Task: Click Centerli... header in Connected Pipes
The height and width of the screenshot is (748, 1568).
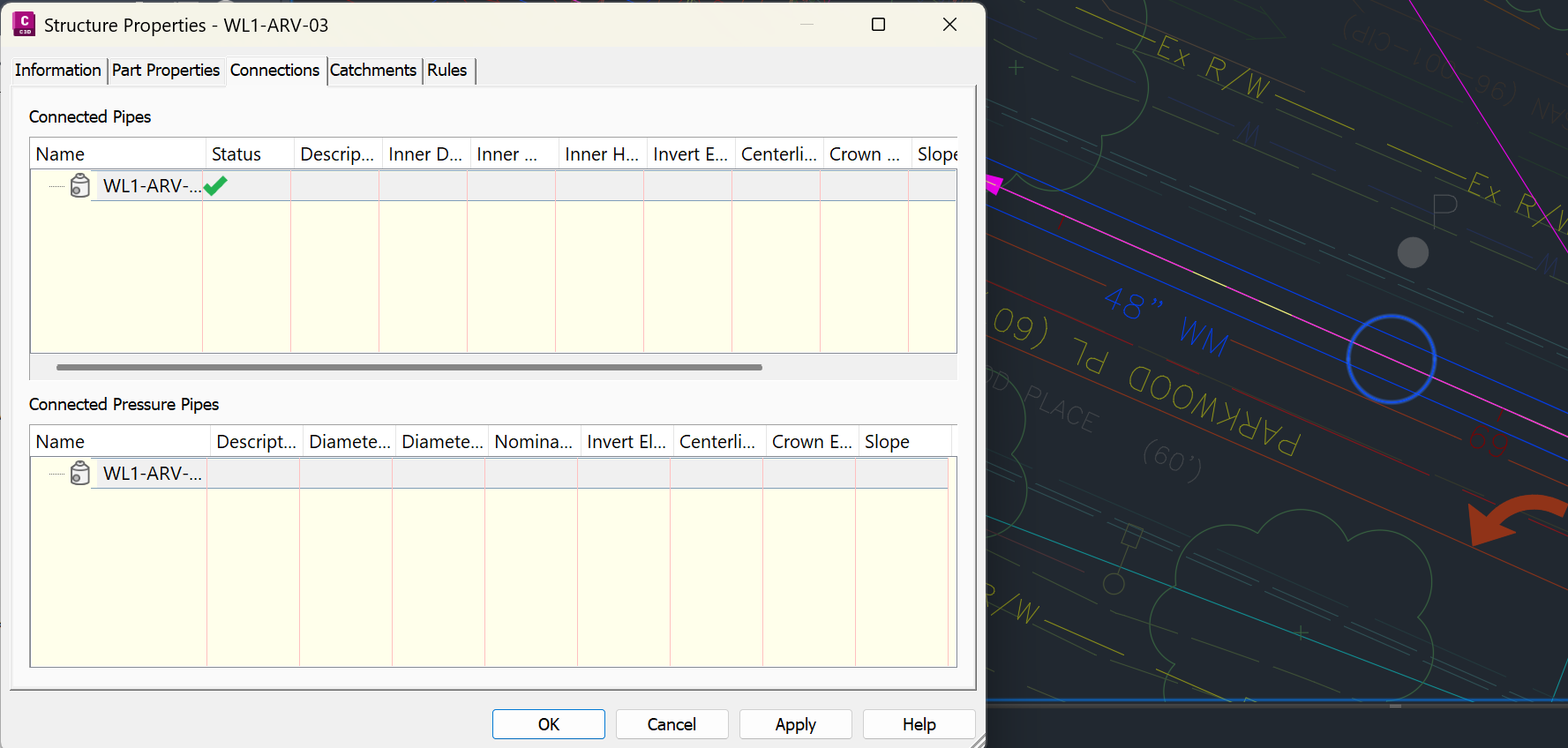Action: tap(778, 154)
